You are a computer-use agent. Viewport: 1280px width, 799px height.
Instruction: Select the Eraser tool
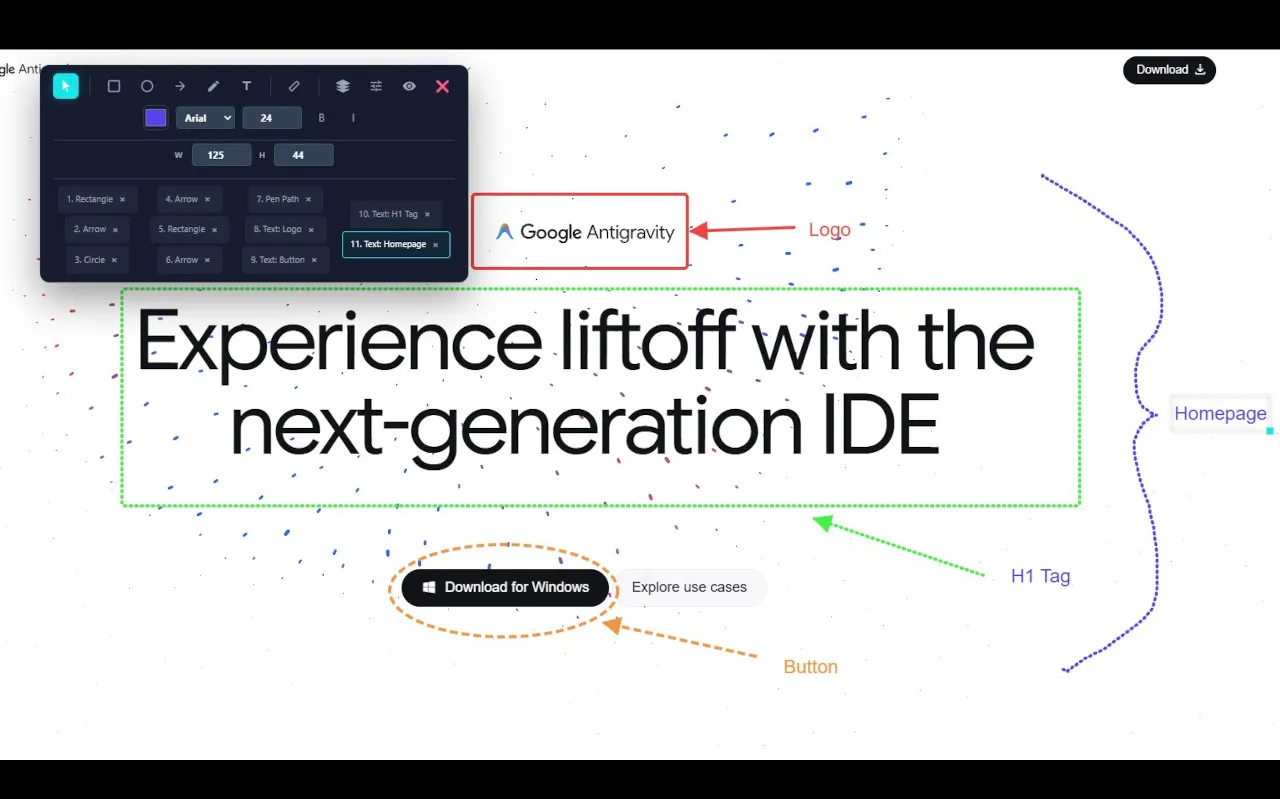coord(294,87)
